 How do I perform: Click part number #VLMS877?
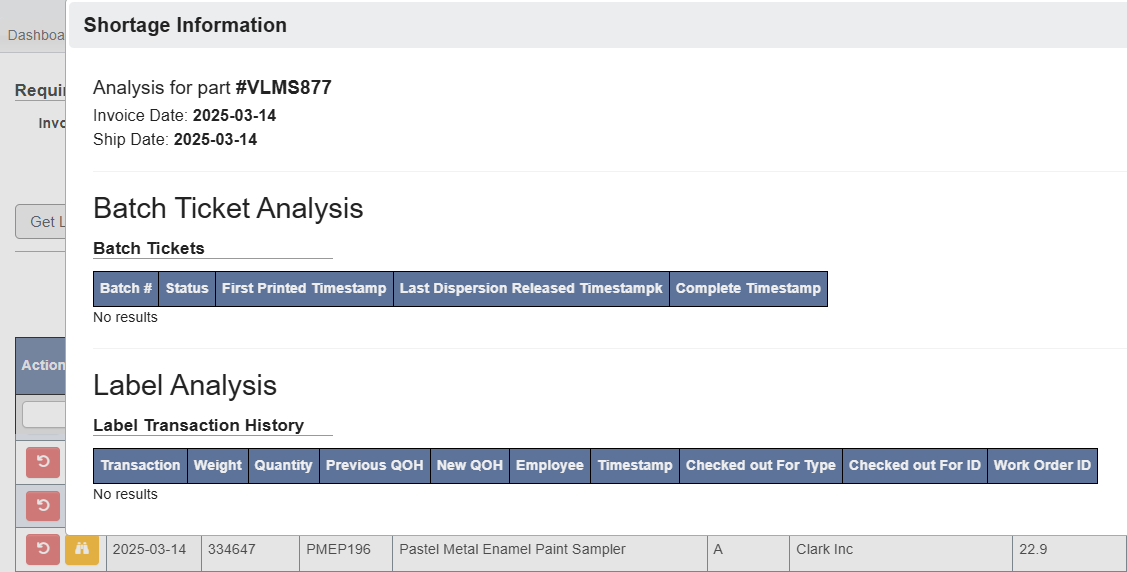coord(283,88)
